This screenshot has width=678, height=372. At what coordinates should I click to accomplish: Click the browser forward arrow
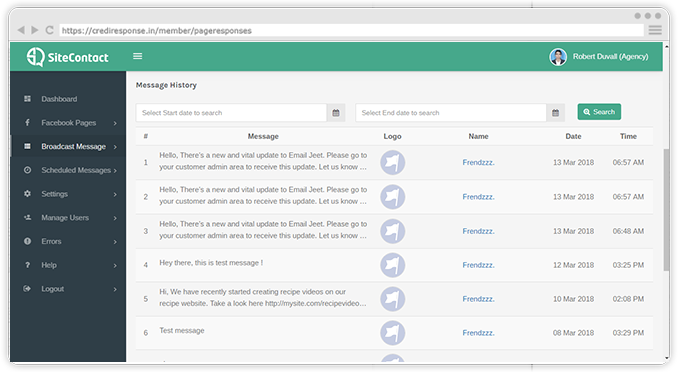tap(35, 30)
